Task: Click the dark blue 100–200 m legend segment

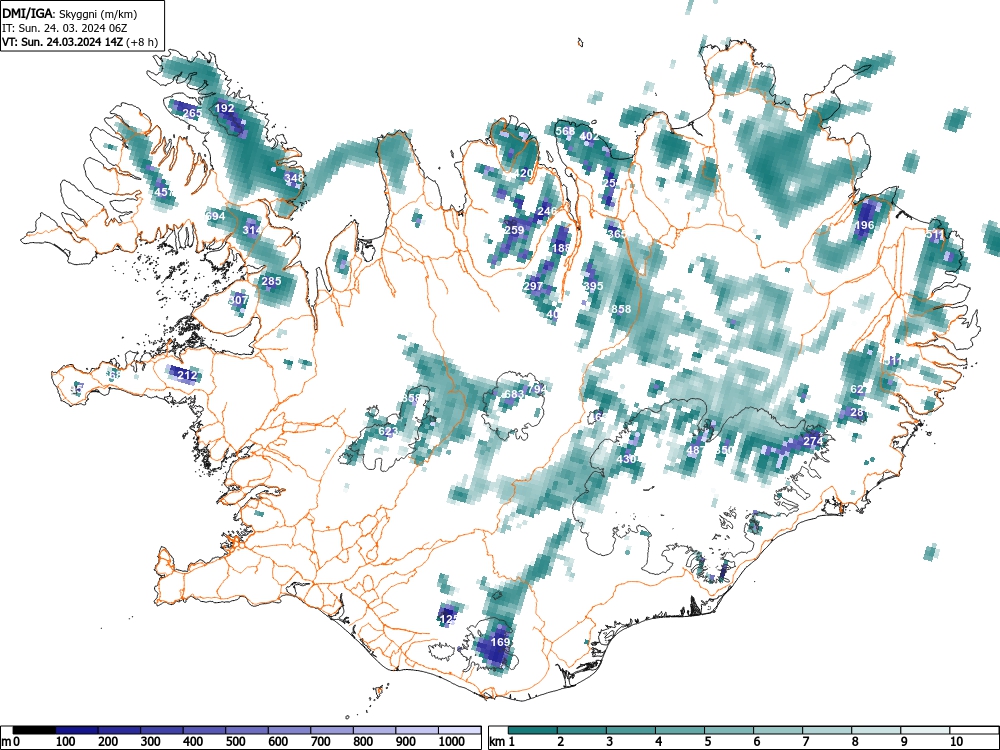Action: [x=77, y=730]
